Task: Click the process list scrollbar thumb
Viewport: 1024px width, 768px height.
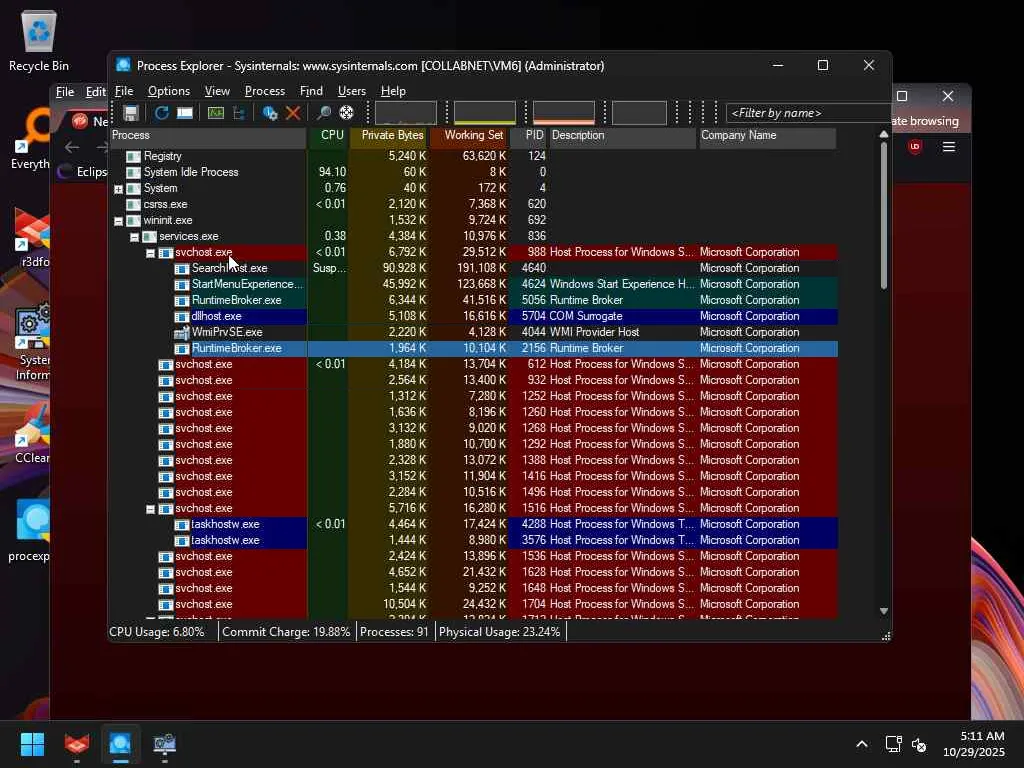Action: 884,216
